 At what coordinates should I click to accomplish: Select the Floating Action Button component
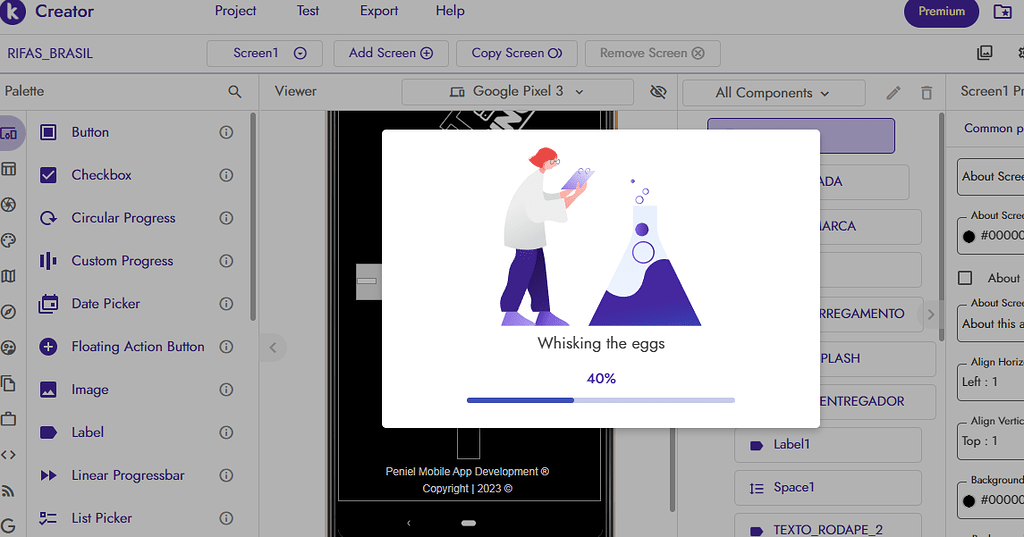(x=136, y=347)
